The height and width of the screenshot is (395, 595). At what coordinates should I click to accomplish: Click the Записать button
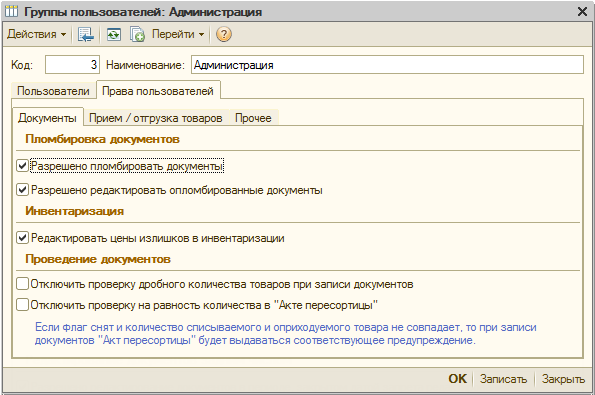pyautogui.click(x=503, y=379)
